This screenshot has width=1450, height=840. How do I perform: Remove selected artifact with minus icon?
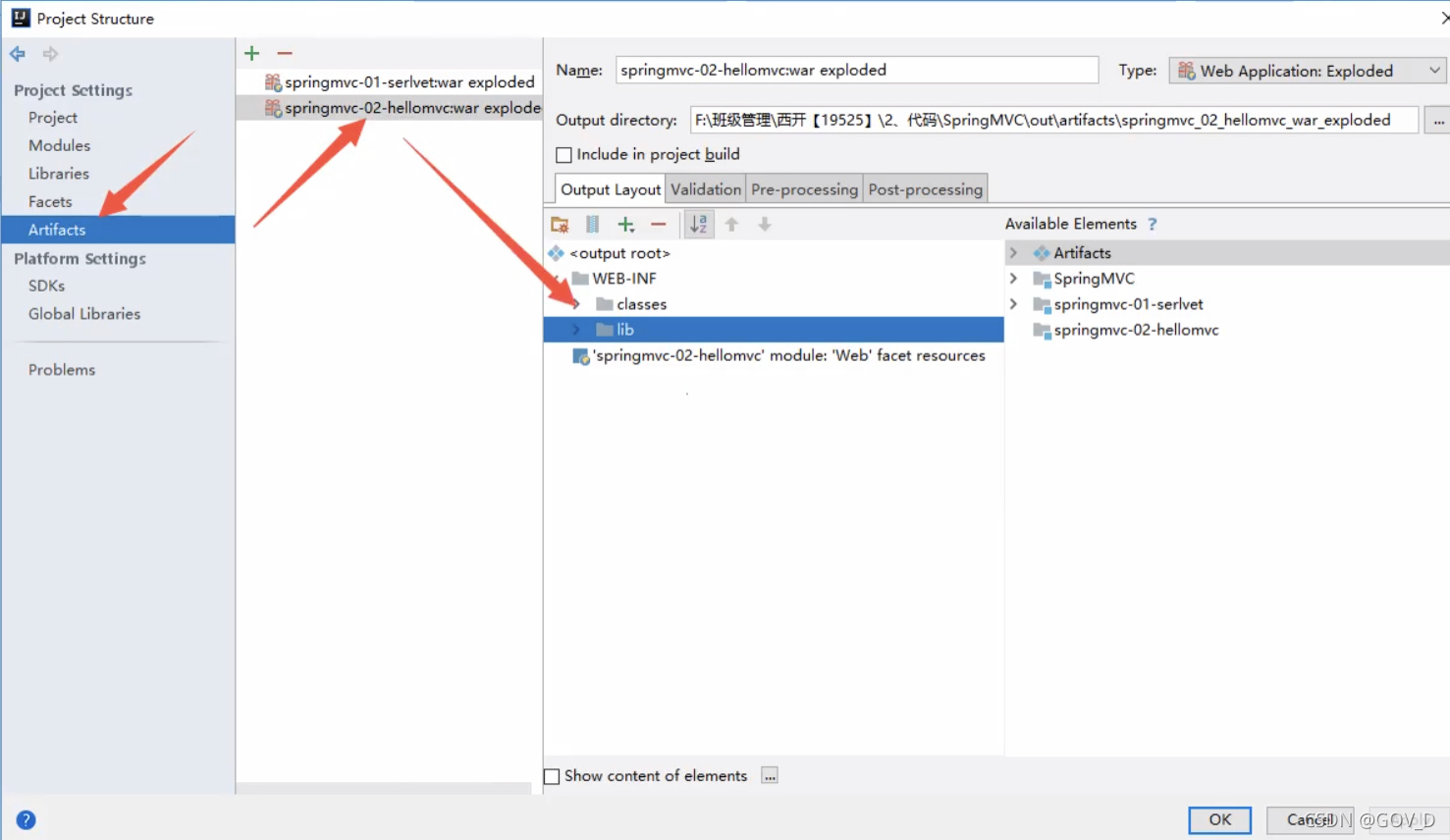(285, 53)
